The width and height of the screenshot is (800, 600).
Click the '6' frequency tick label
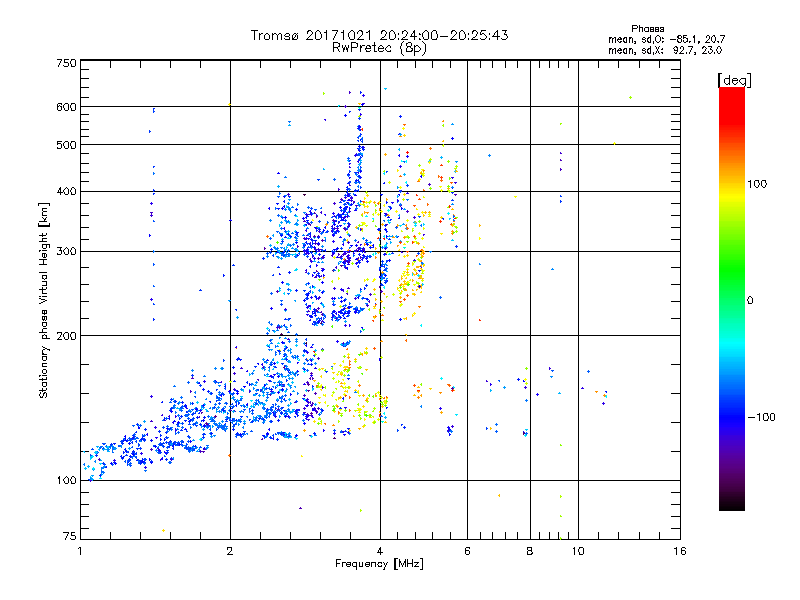tap(467, 551)
